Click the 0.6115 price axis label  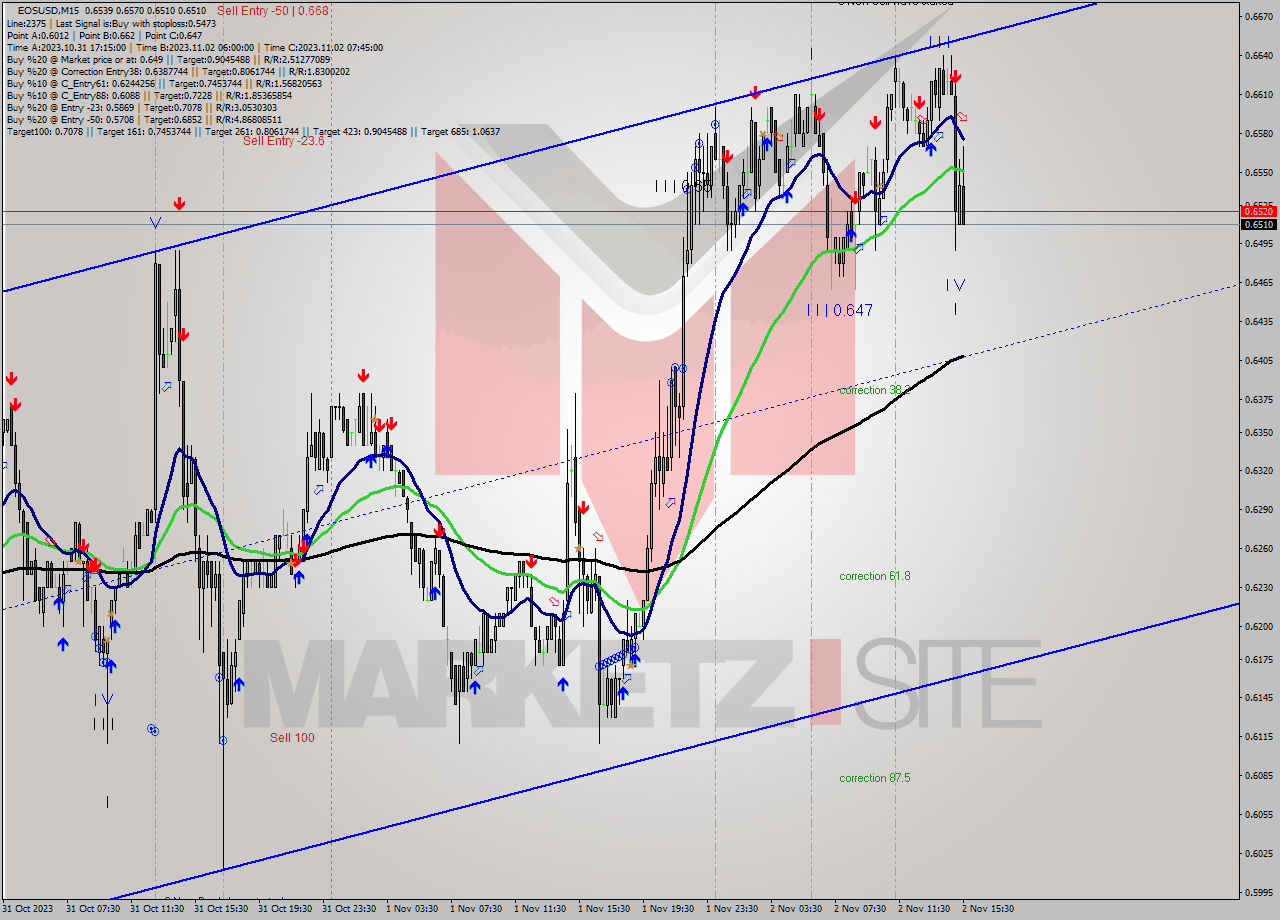coord(1257,737)
